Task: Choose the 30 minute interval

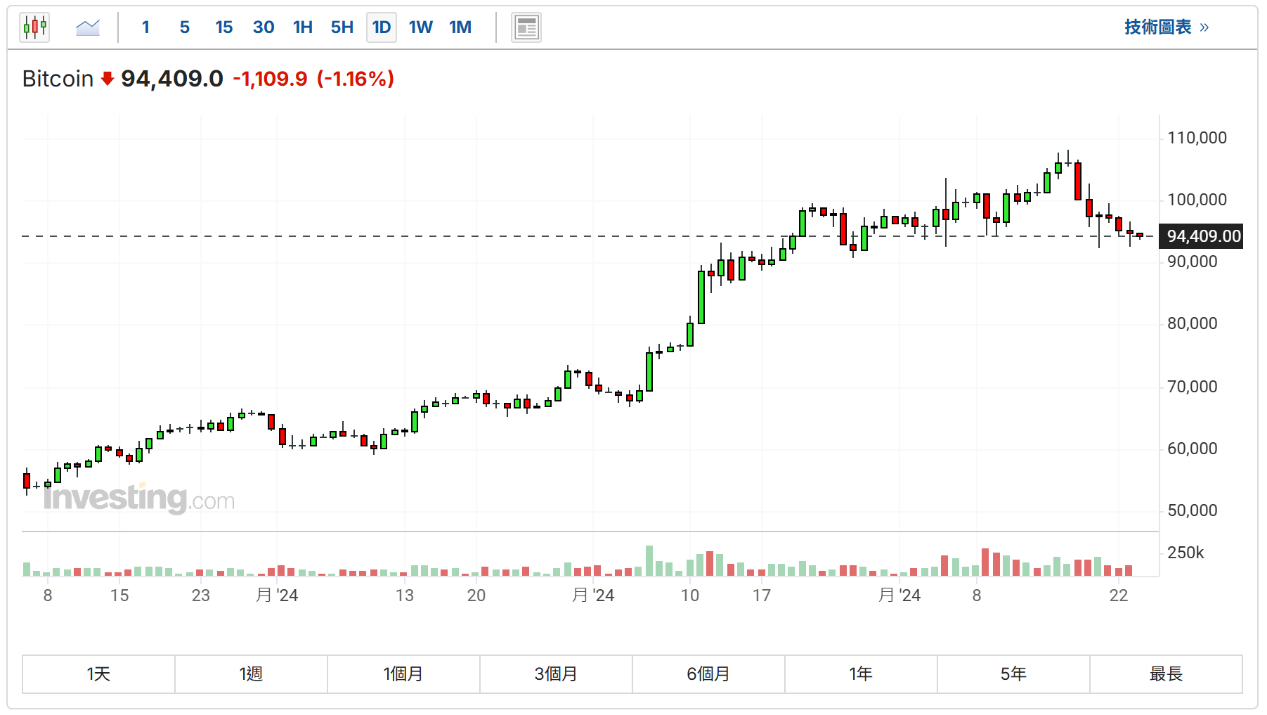Action: pos(263,27)
